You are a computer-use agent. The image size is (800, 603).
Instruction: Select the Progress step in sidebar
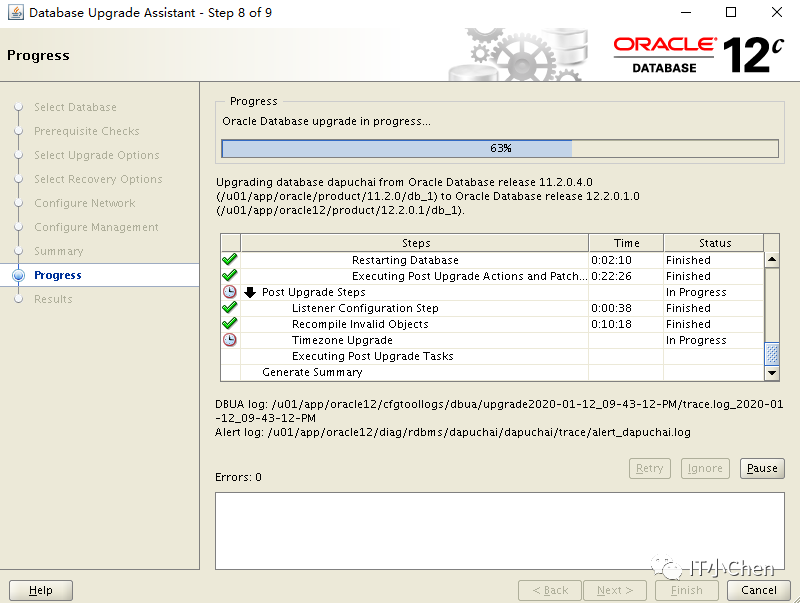58,275
